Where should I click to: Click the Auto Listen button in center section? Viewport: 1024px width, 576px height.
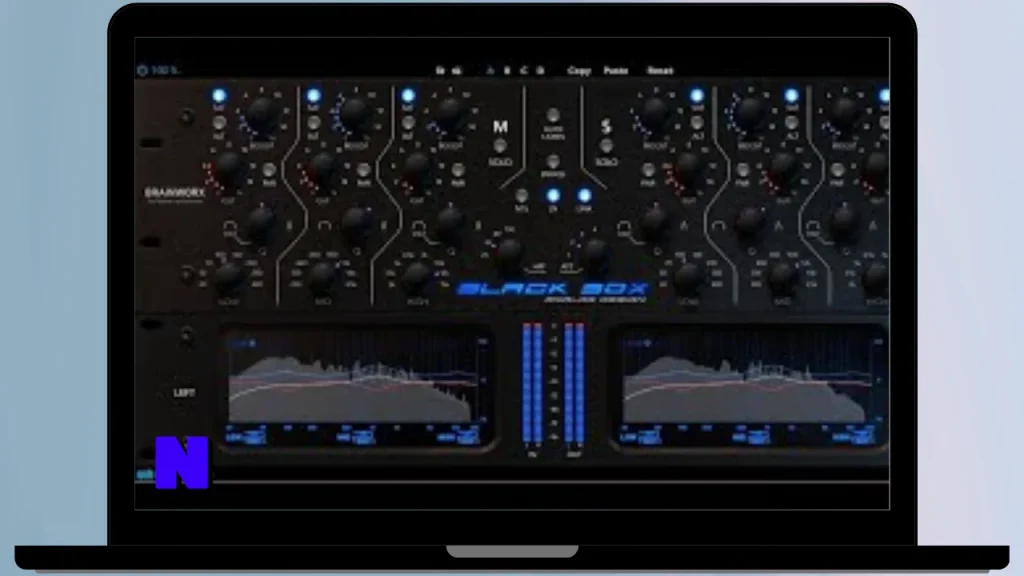click(x=553, y=116)
